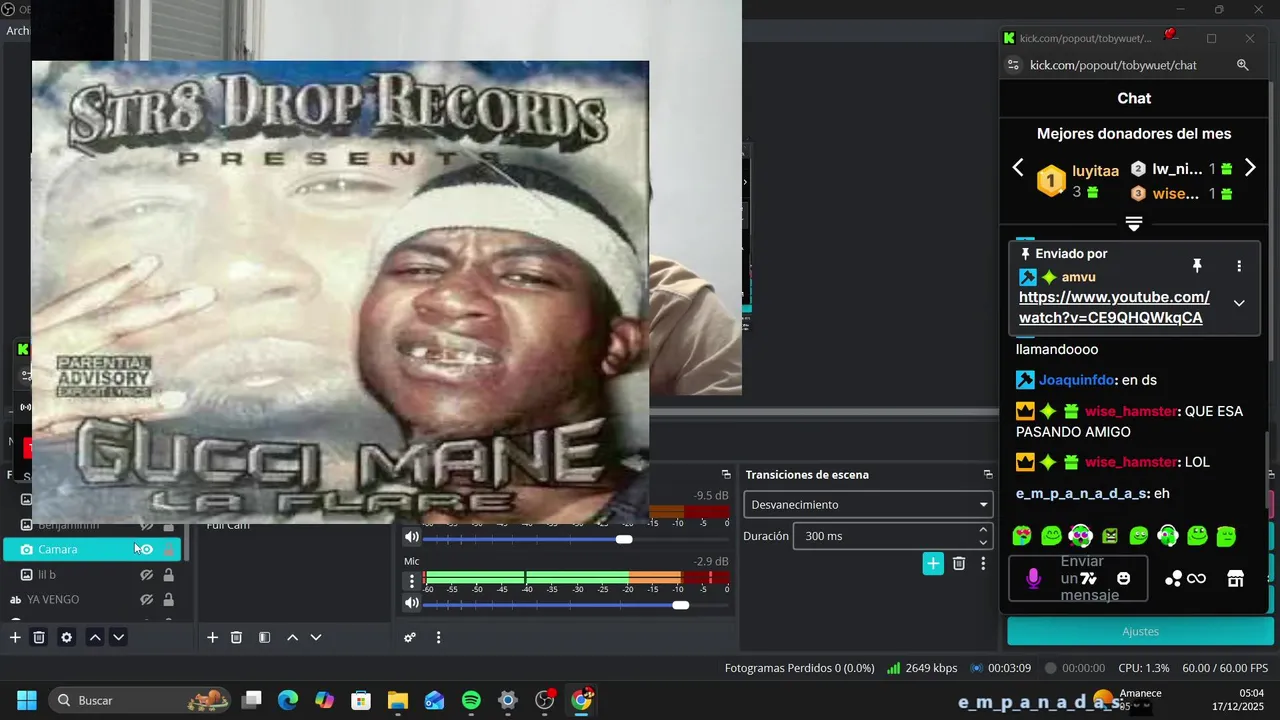Open audio mixer three-dot menu at bottom

pyautogui.click(x=438, y=637)
